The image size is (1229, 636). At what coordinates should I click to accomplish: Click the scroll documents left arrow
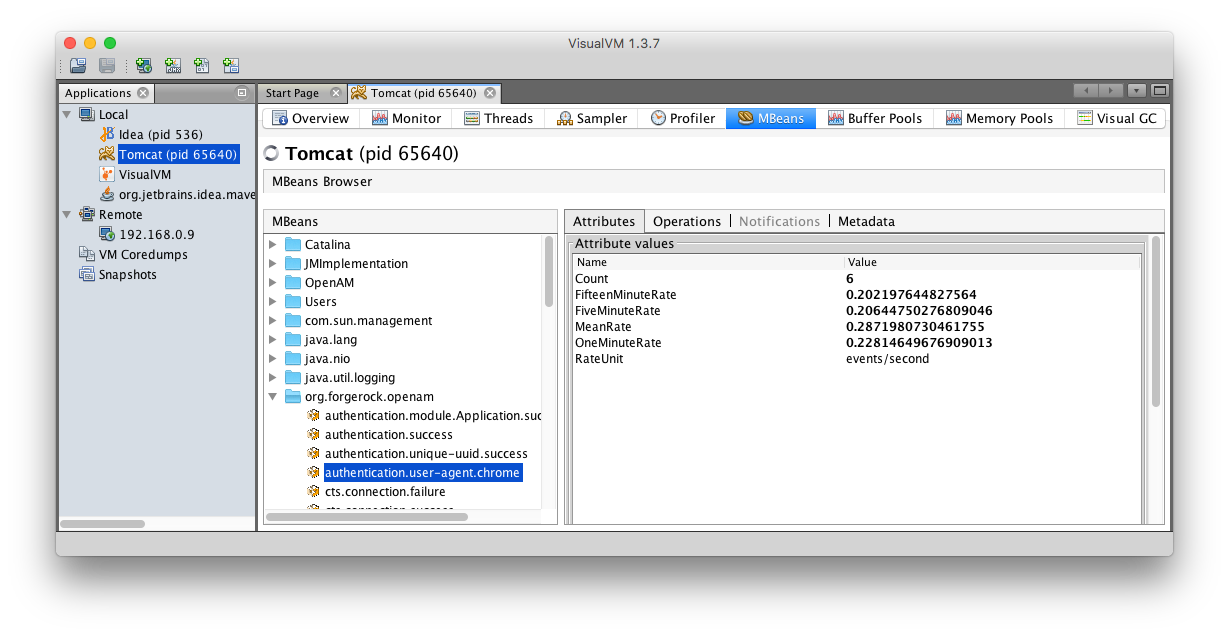click(x=1086, y=91)
